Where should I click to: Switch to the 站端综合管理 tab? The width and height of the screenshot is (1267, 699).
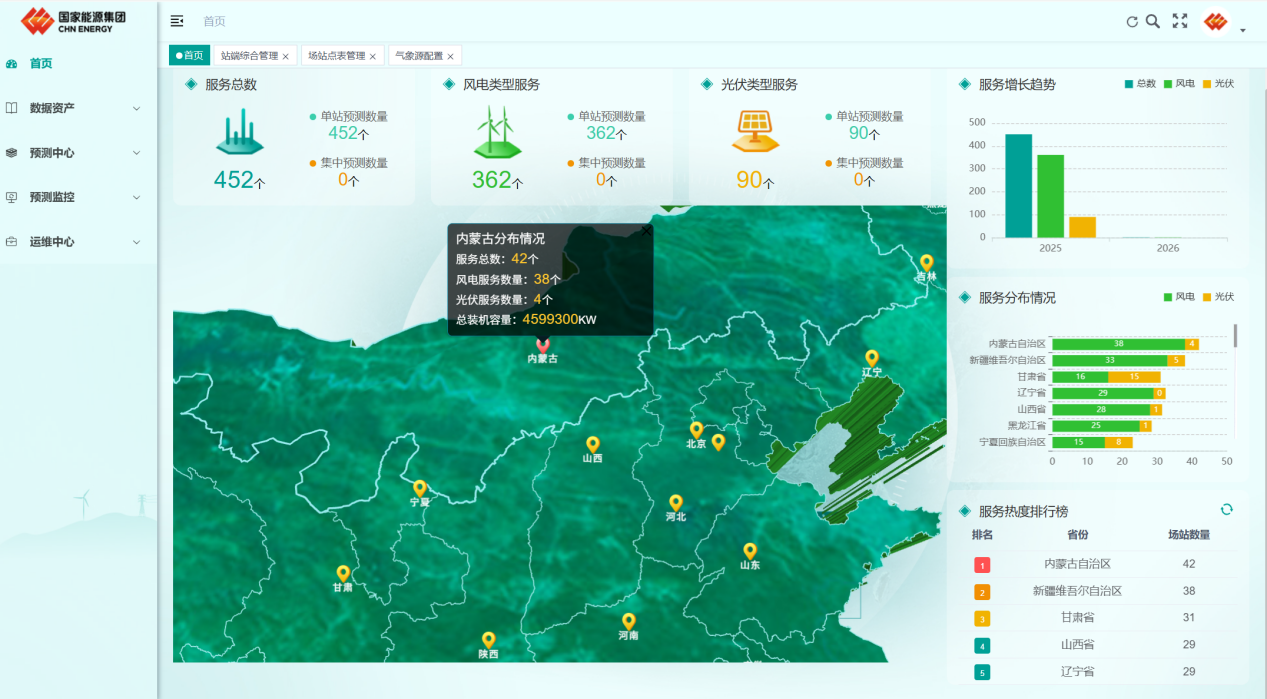pos(249,56)
